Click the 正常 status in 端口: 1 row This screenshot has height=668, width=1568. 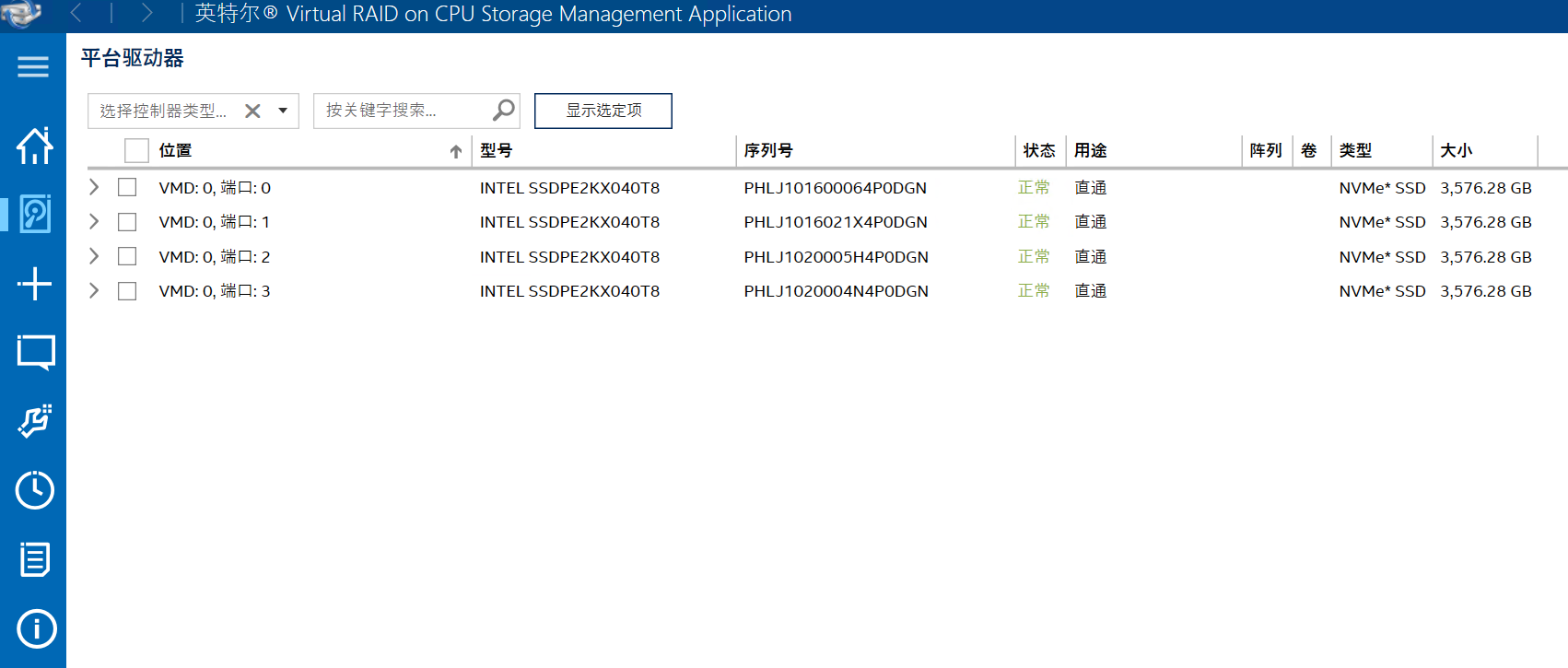tap(1034, 222)
